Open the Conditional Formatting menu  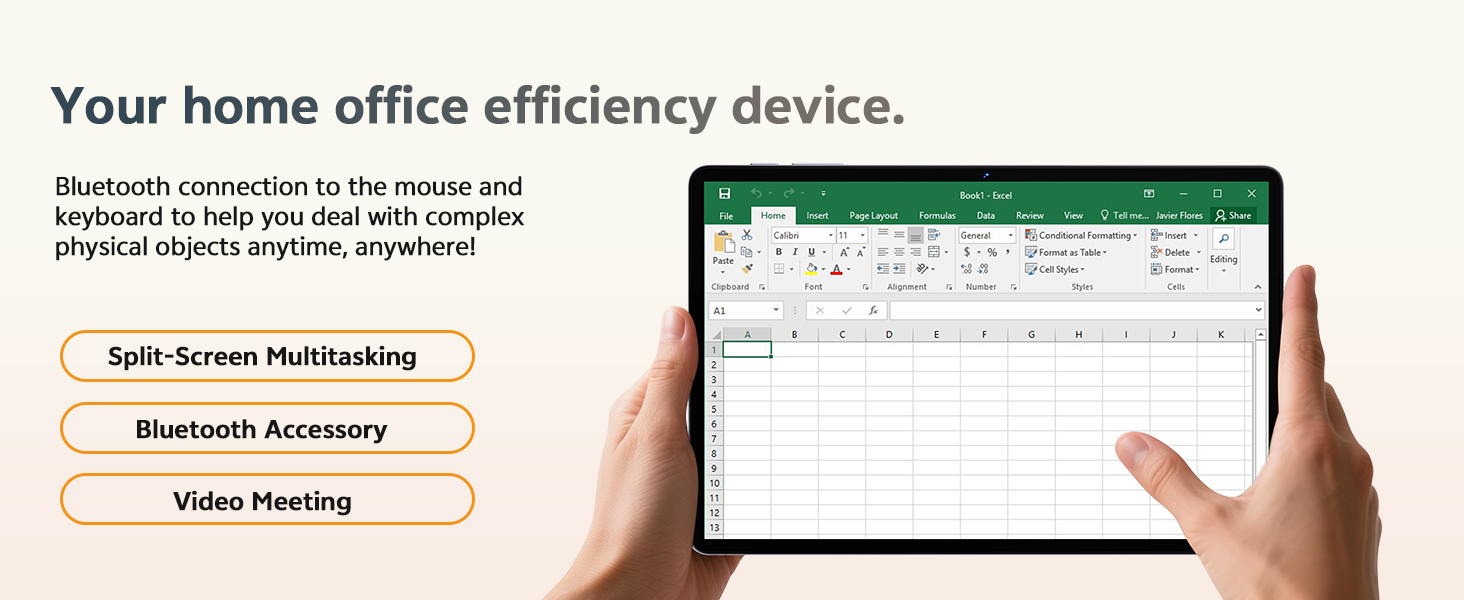[x=1081, y=235]
